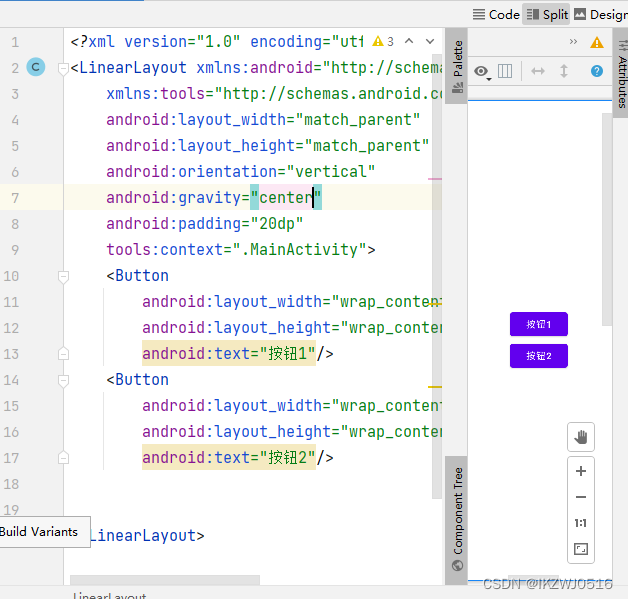The height and width of the screenshot is (599, 628).
Task: Click android:layout_width="match_parent" text
Action: pos(263,120)
